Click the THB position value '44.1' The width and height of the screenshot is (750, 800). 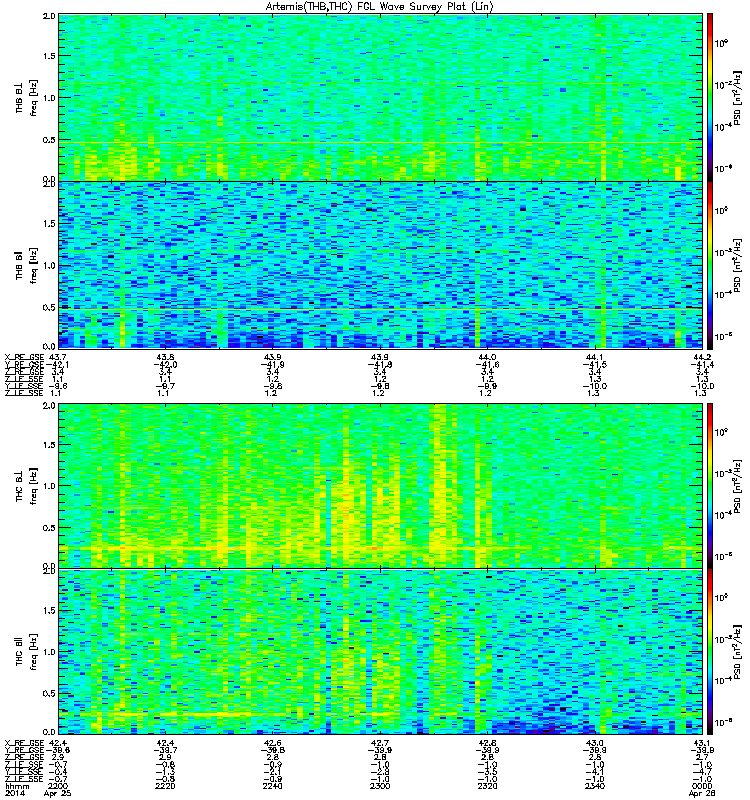click(594, 357)
